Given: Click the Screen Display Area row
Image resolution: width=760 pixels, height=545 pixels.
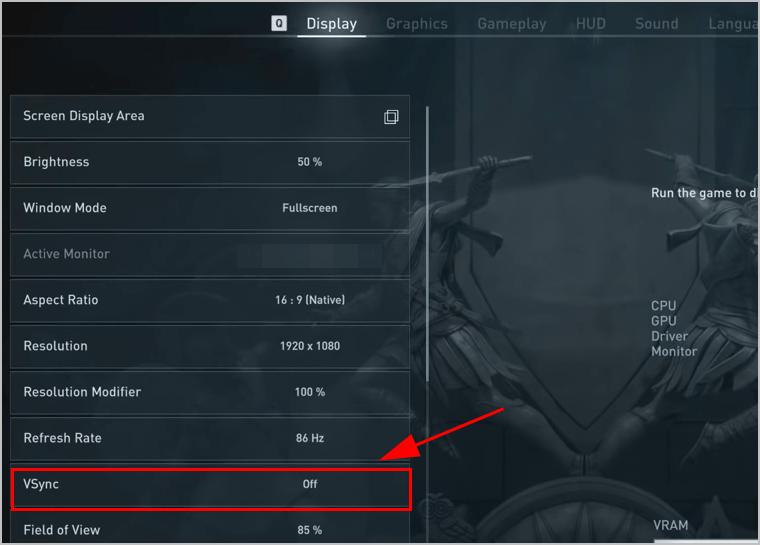Looking at the screenshot, I should pos(210,116).
